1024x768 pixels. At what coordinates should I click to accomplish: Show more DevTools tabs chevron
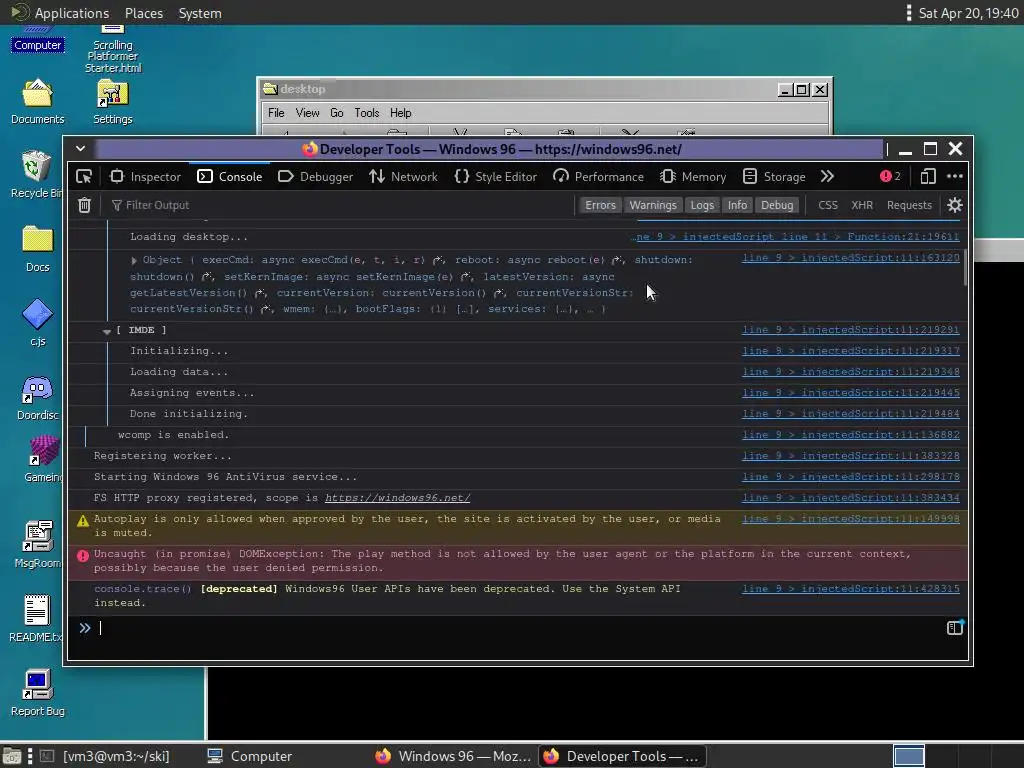pyautogui.click(x=827, y=176)
